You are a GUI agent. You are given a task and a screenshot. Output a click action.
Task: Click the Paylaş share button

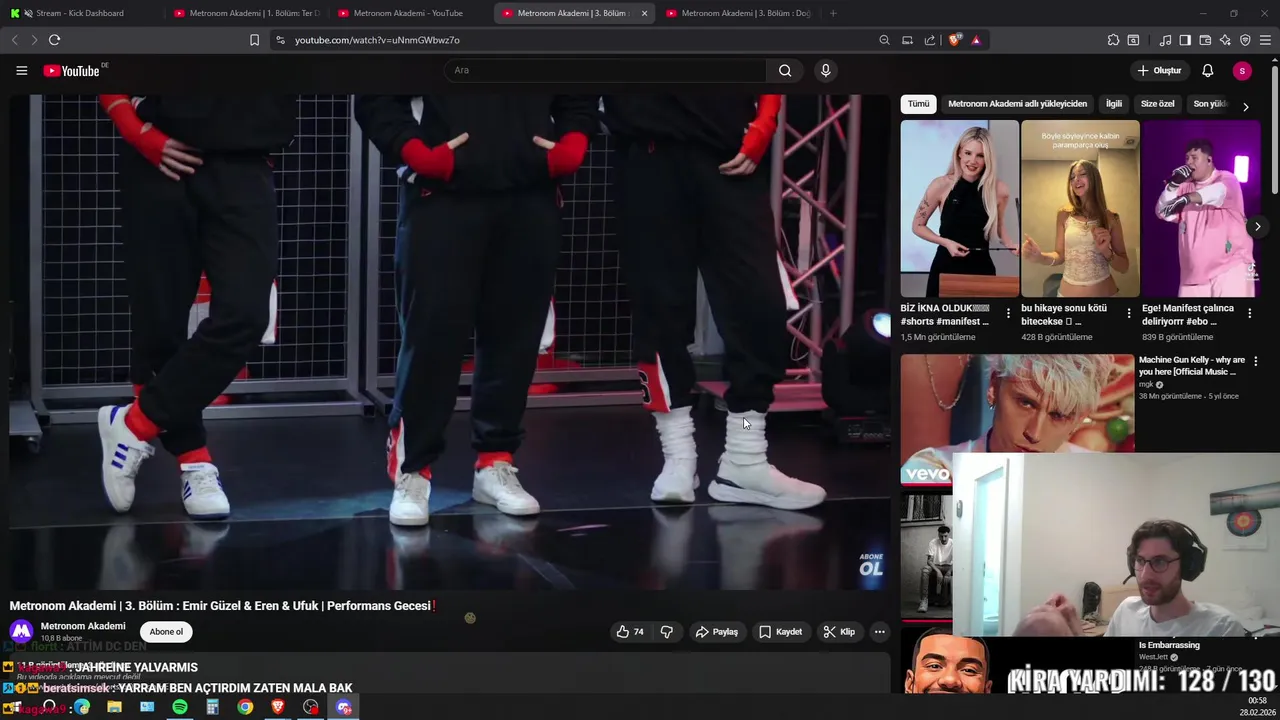[717, 632]
